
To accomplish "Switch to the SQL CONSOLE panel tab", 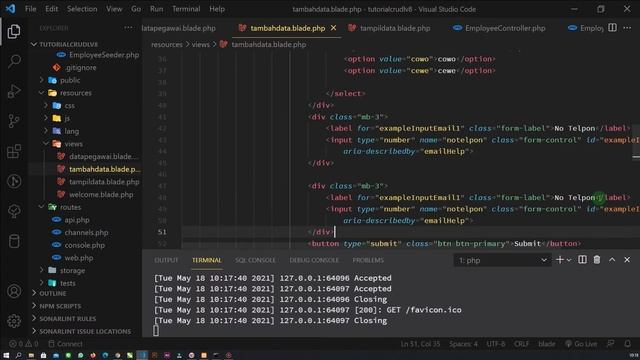I will pyautogui.click(x=255, y=260).
